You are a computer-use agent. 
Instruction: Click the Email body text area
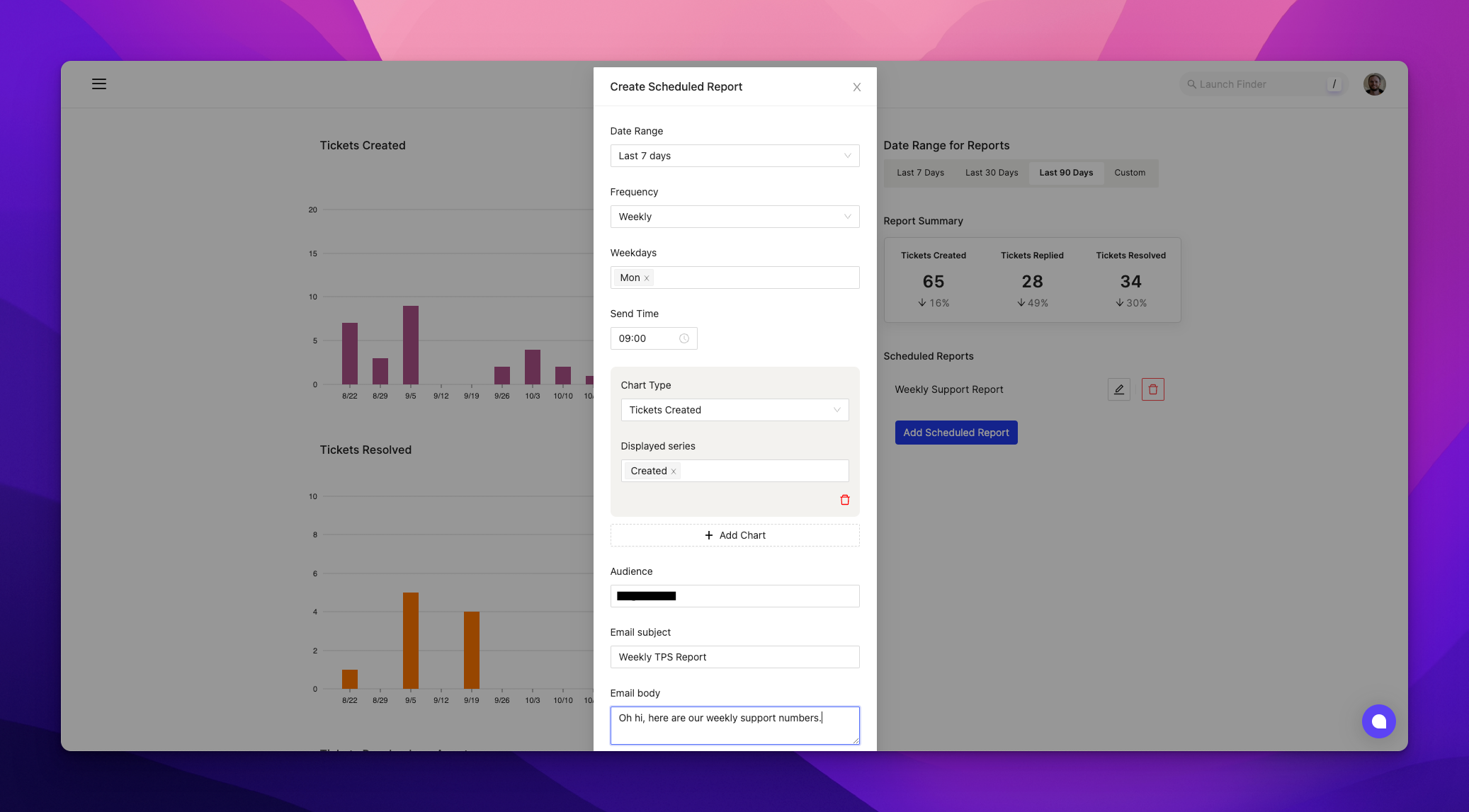[734, 726]
